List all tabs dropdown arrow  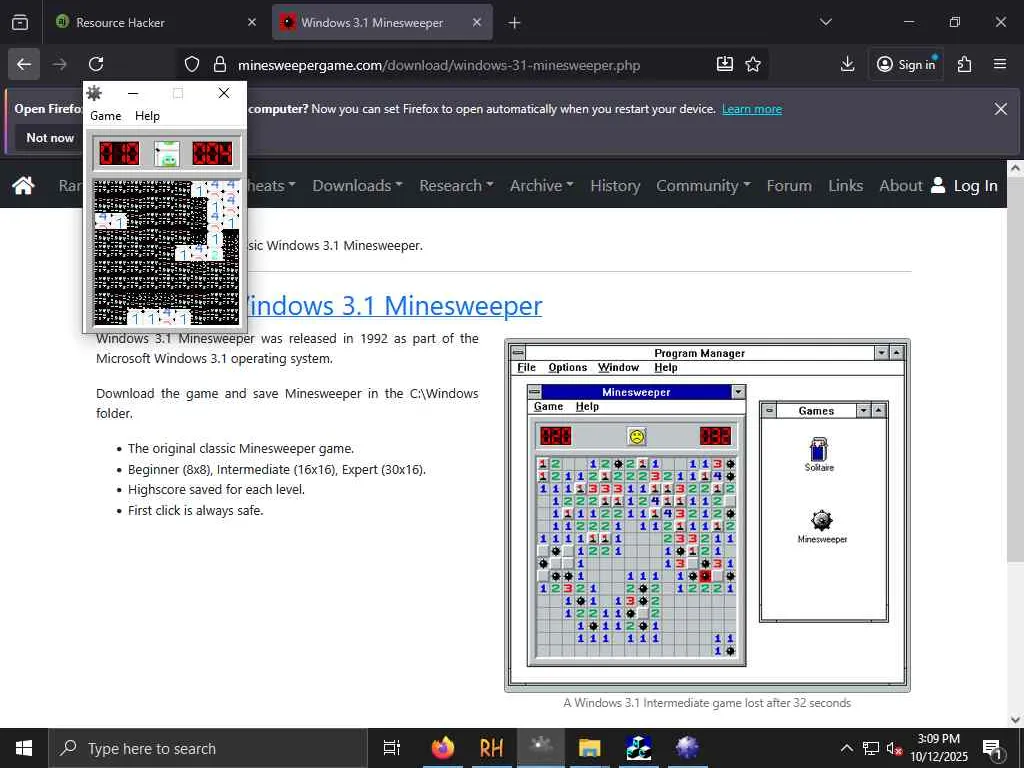click(825, 22)
